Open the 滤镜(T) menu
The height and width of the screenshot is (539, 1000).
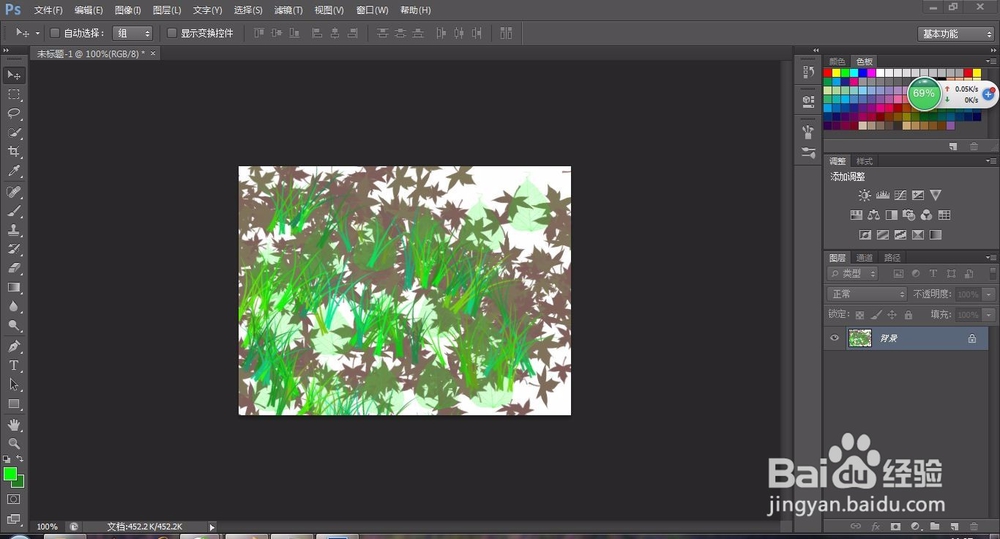[288, 10]
